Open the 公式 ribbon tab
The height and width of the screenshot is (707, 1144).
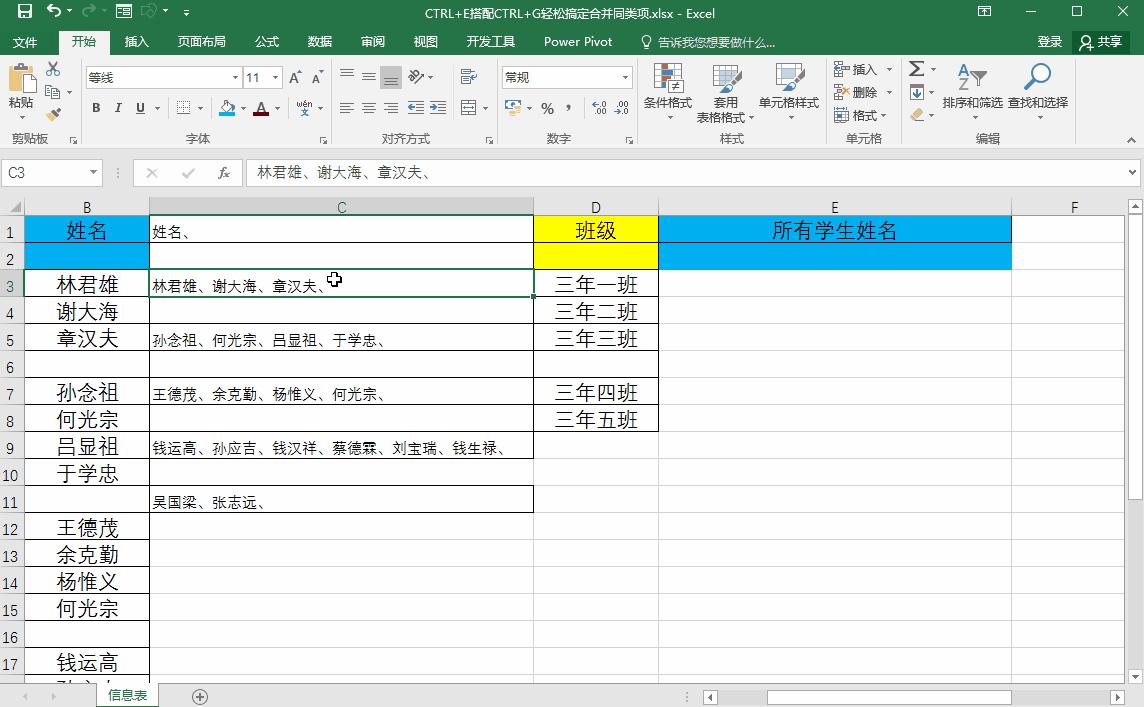[267, 42]
